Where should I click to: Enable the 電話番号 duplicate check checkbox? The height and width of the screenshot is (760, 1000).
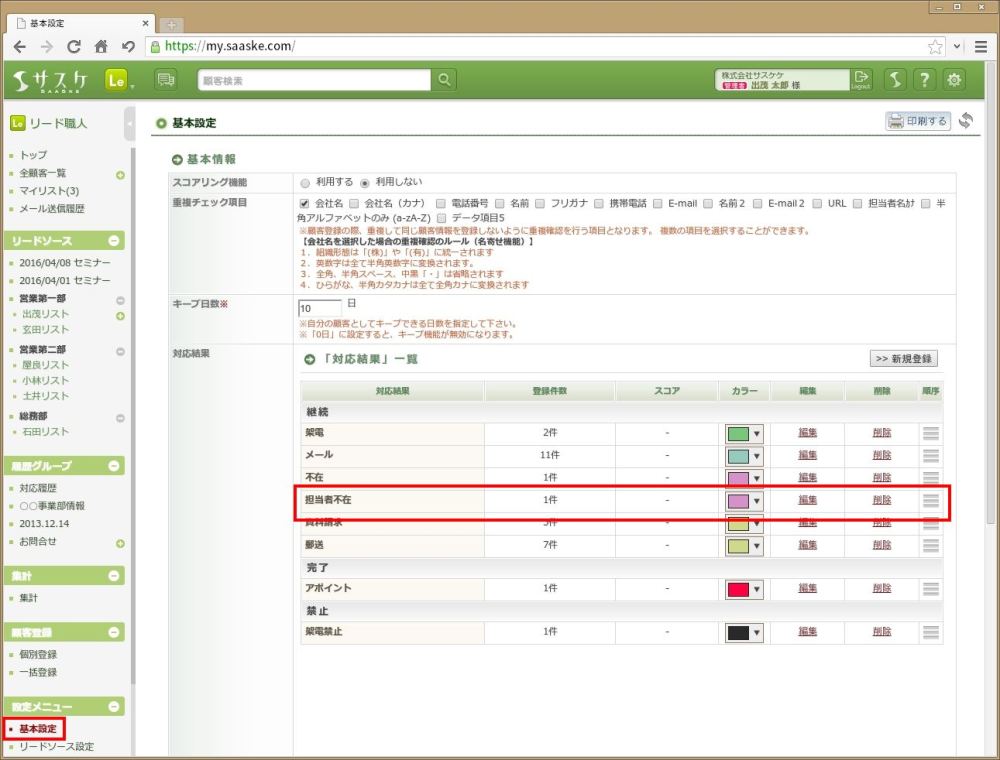tap(441, 203)
